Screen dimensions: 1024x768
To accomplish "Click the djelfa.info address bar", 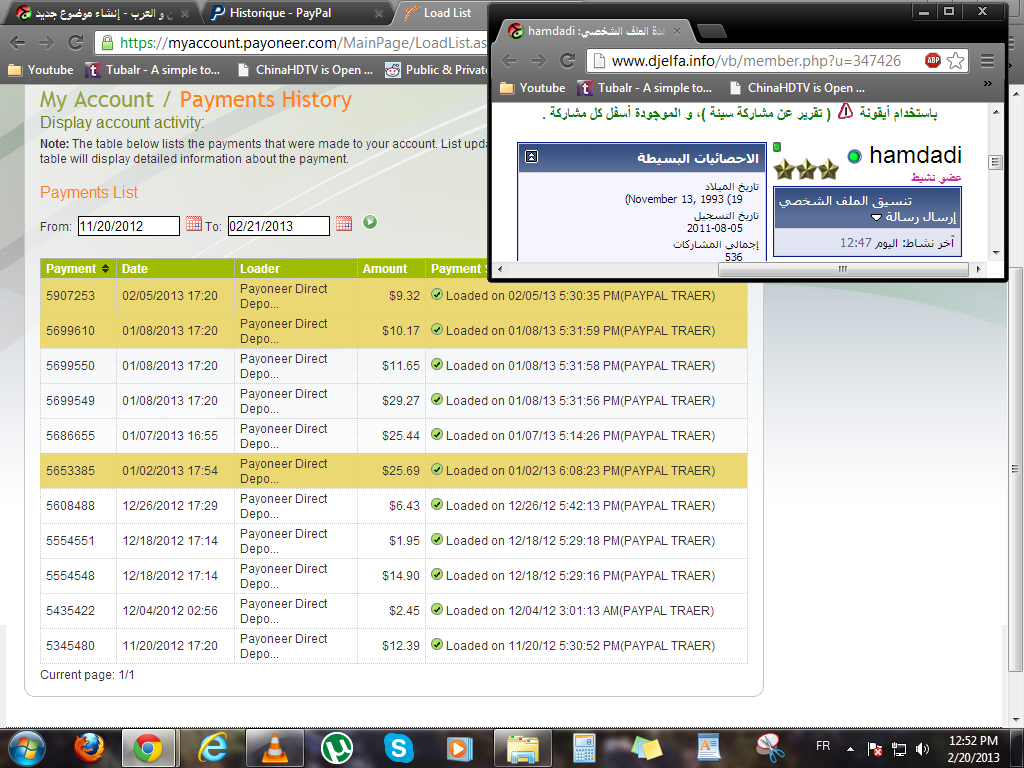I will tap(756, 61).
